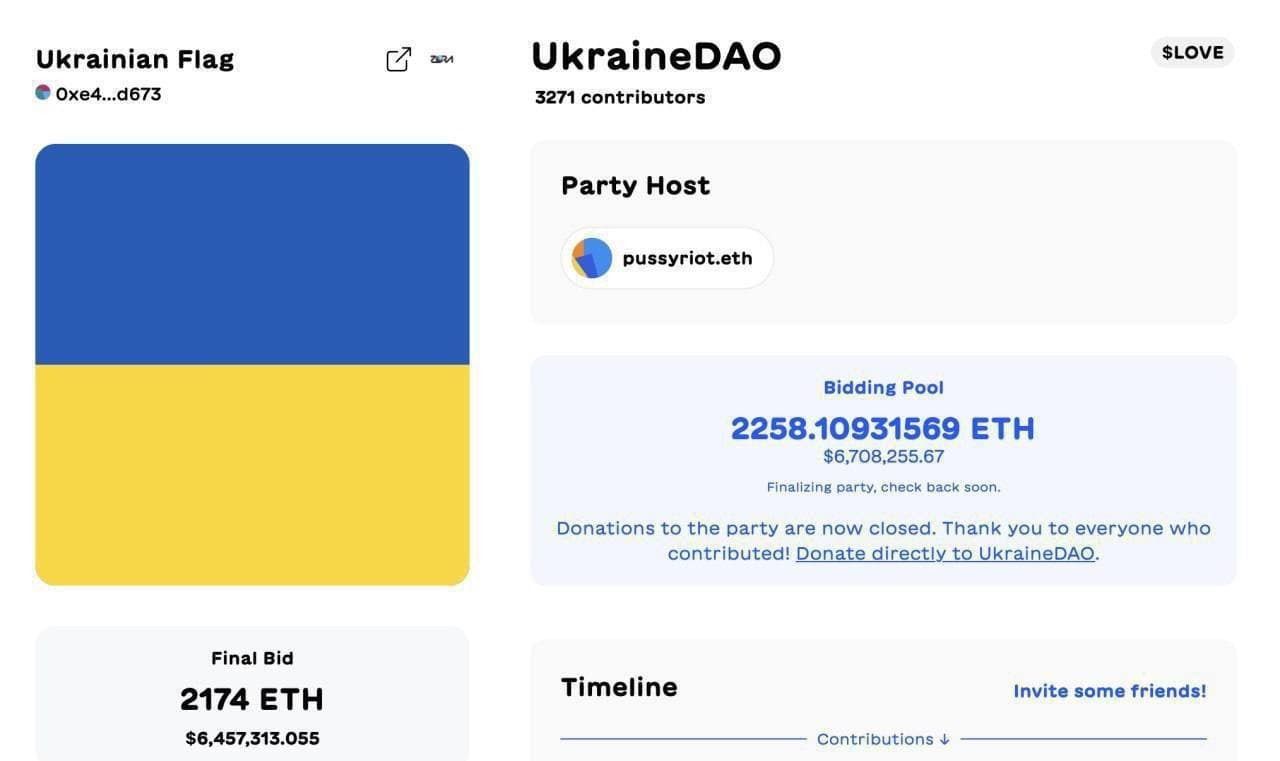Click the Timeline section heading
This screenshot has width=1280, height=761.
(x=619, y=687)
